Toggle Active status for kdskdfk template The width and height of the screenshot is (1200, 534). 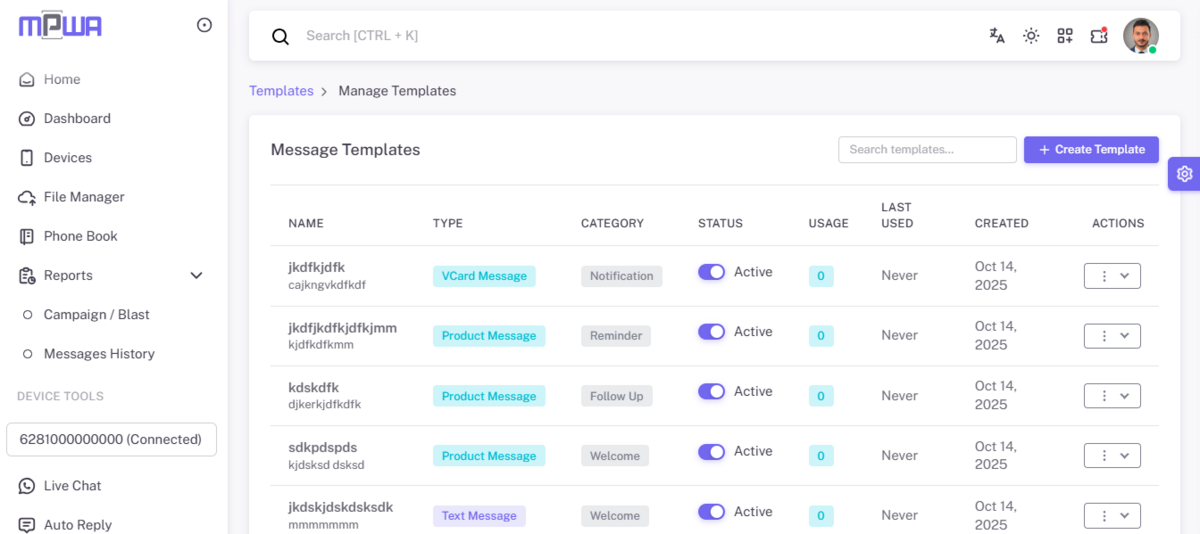[711, 392]
